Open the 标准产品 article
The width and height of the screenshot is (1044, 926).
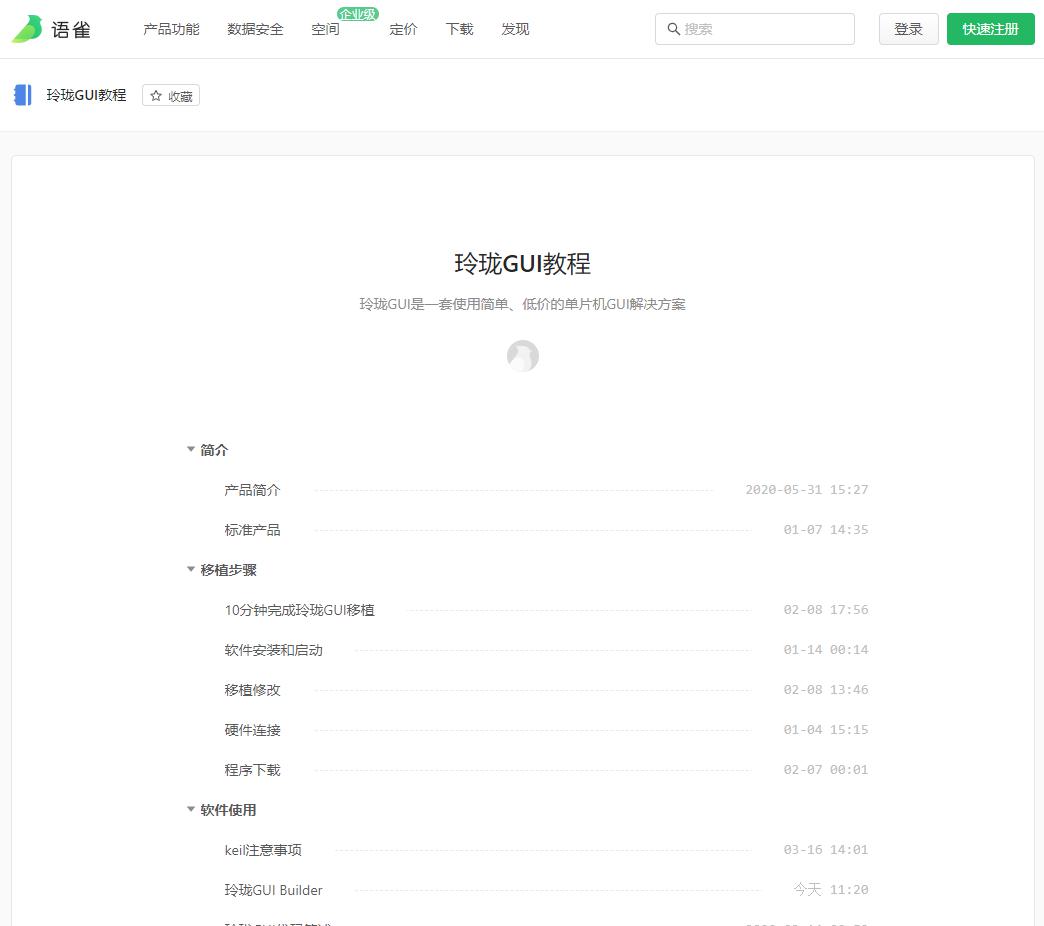(252, 531)
